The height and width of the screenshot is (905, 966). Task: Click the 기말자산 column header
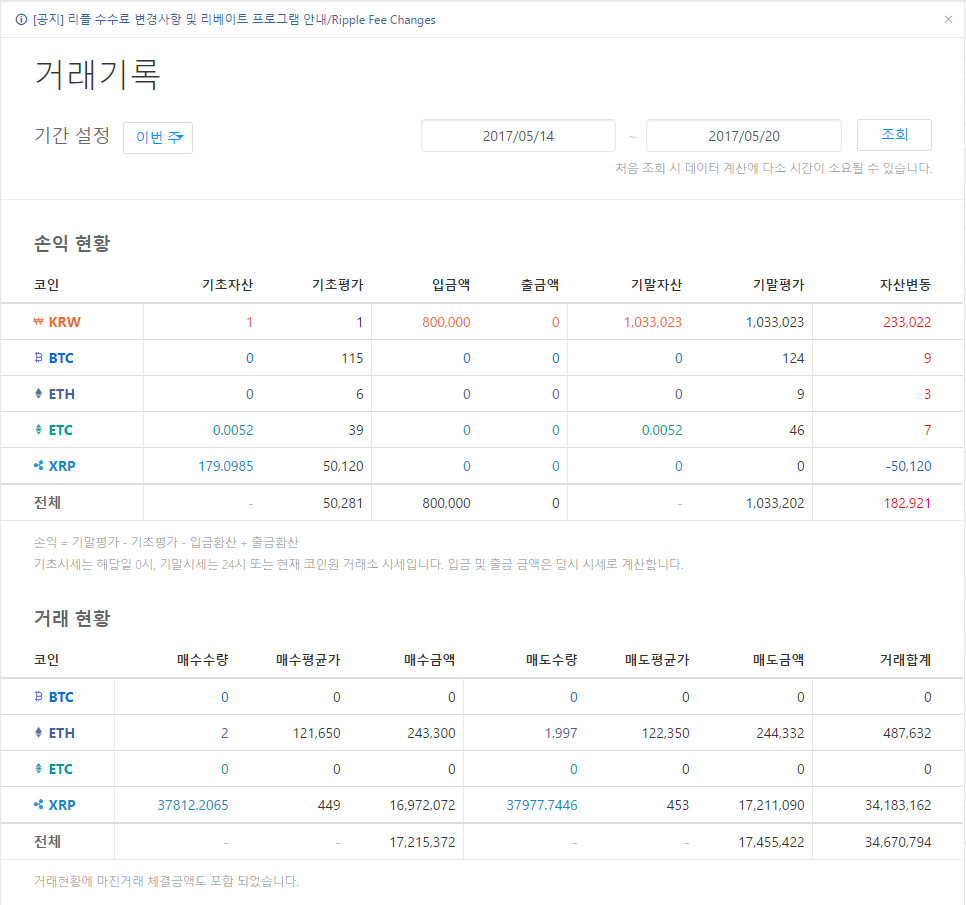tap(657, 285)
